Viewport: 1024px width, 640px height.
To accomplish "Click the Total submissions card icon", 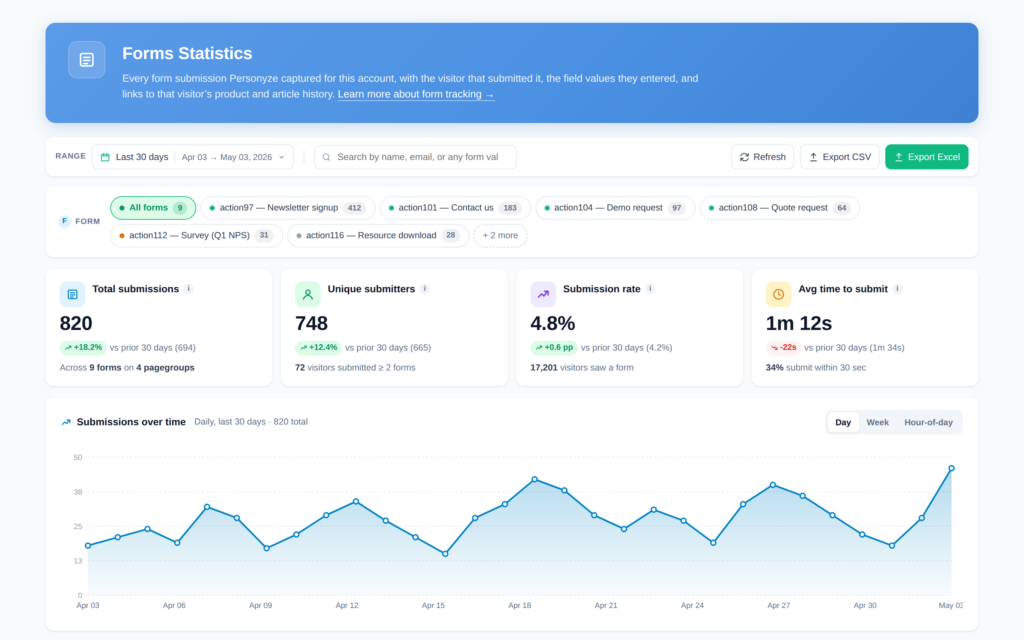I will (x=72, y=295).
